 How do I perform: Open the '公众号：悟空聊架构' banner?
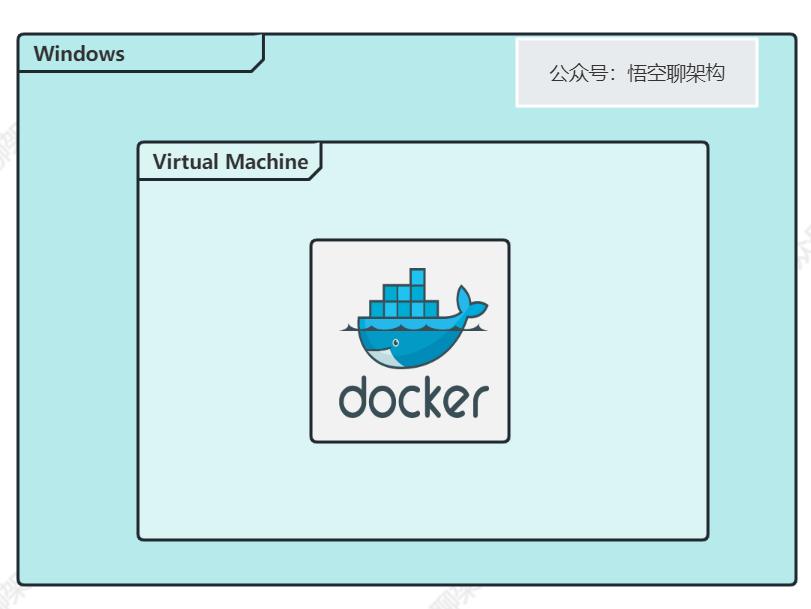click(637, 72)
